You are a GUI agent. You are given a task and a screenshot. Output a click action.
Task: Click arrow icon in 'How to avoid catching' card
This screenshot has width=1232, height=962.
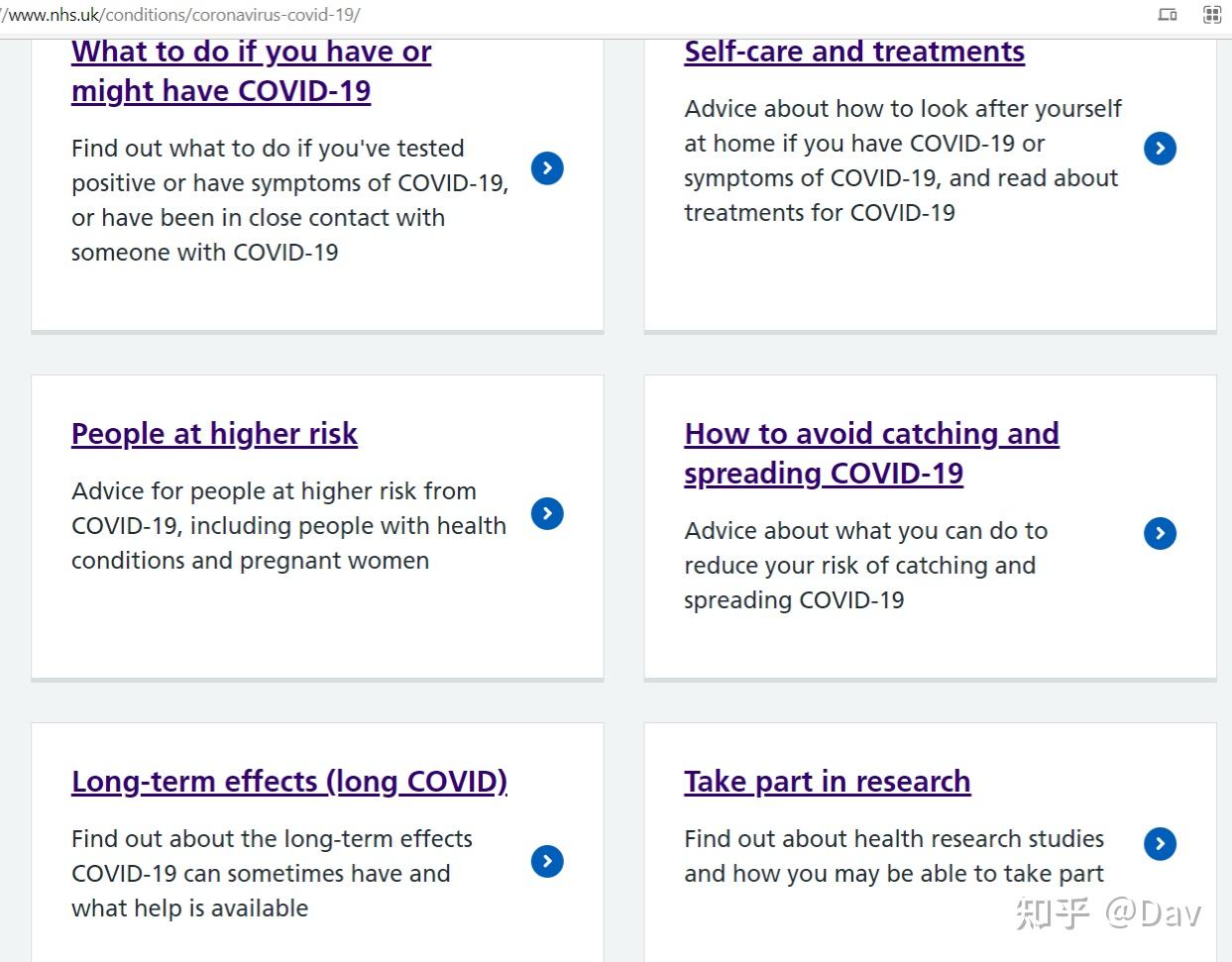1160,533
